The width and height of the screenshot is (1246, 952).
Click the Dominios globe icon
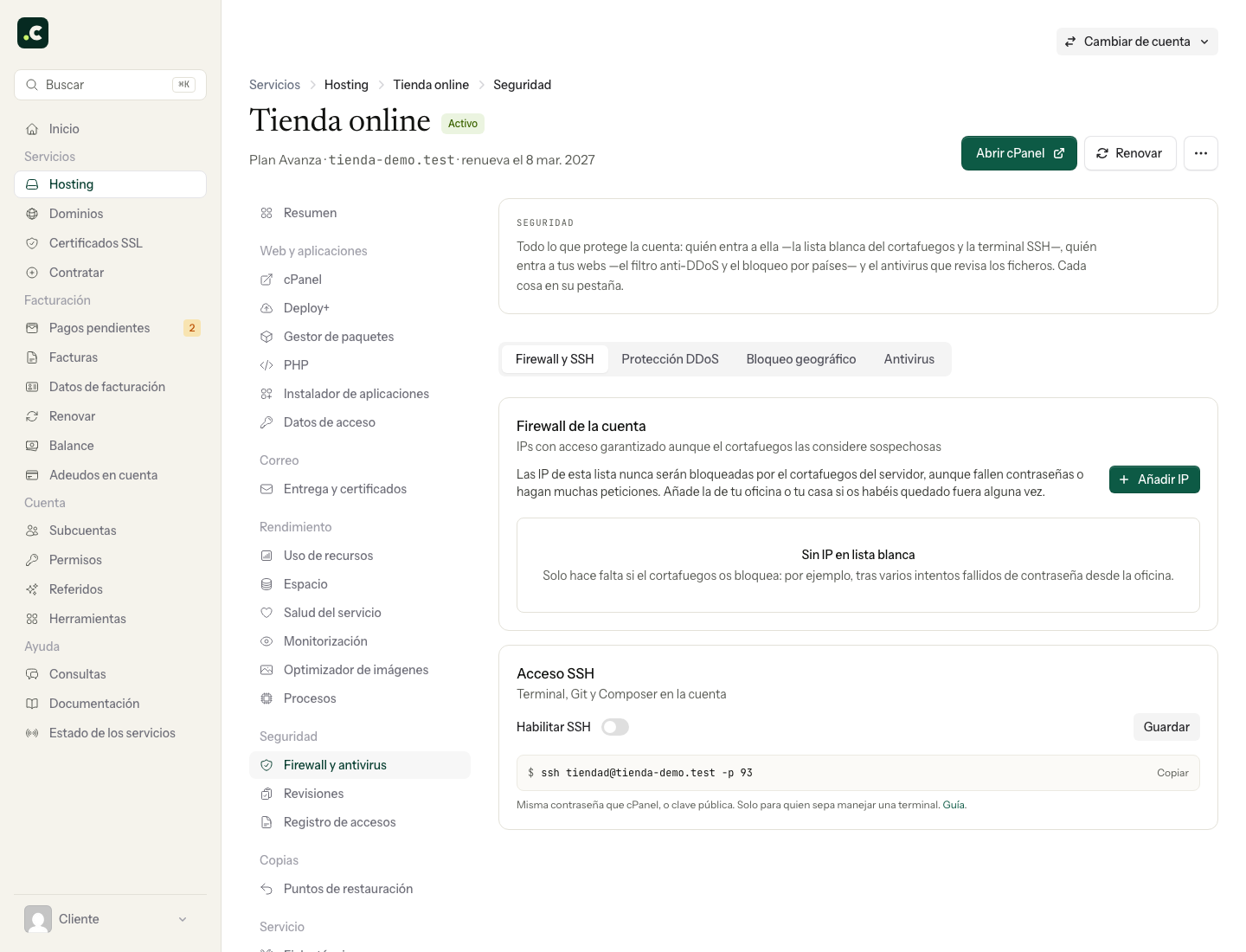(x=32, y=214)
